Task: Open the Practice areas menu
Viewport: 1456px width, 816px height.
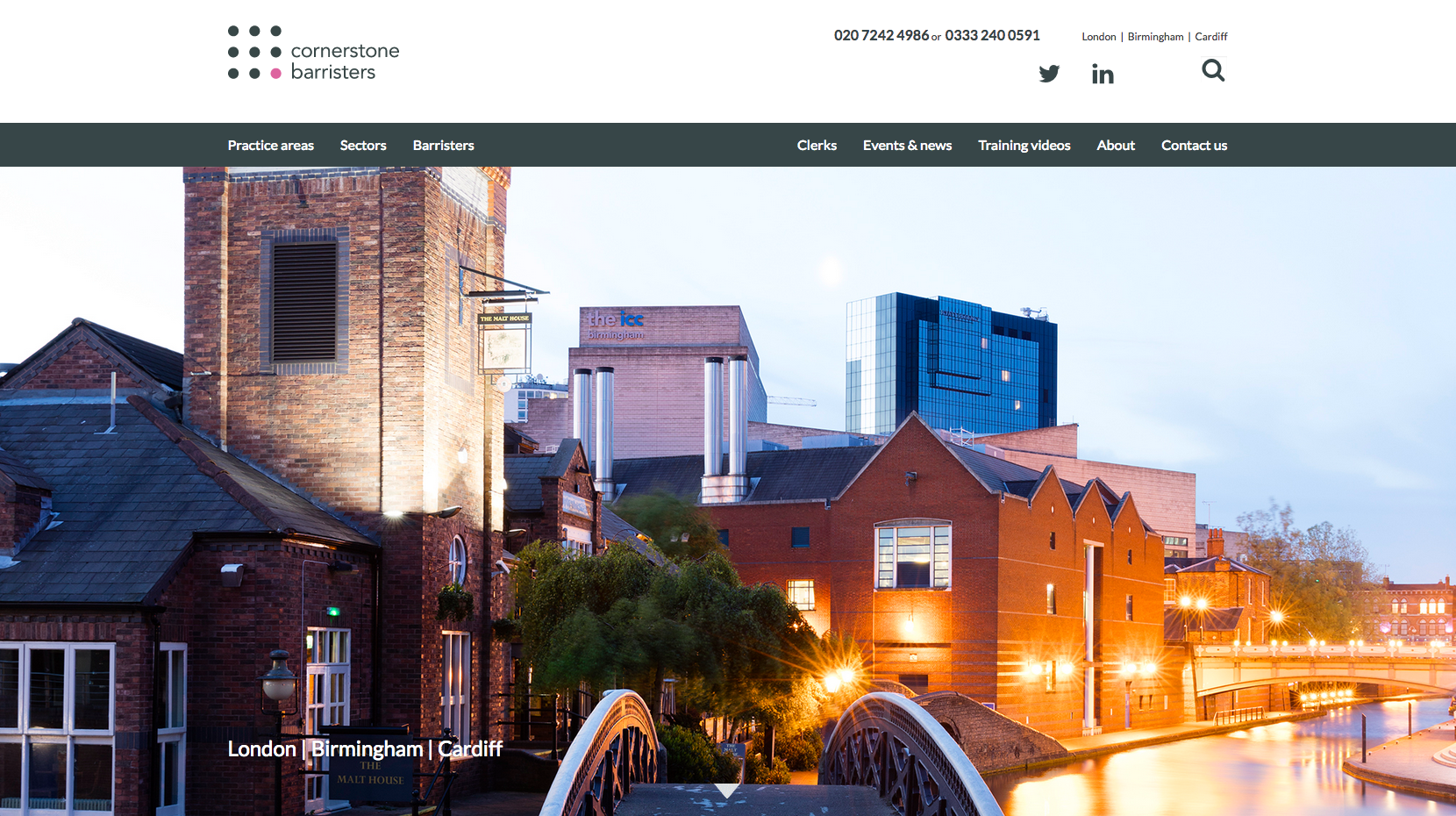Action: point(270,146)
